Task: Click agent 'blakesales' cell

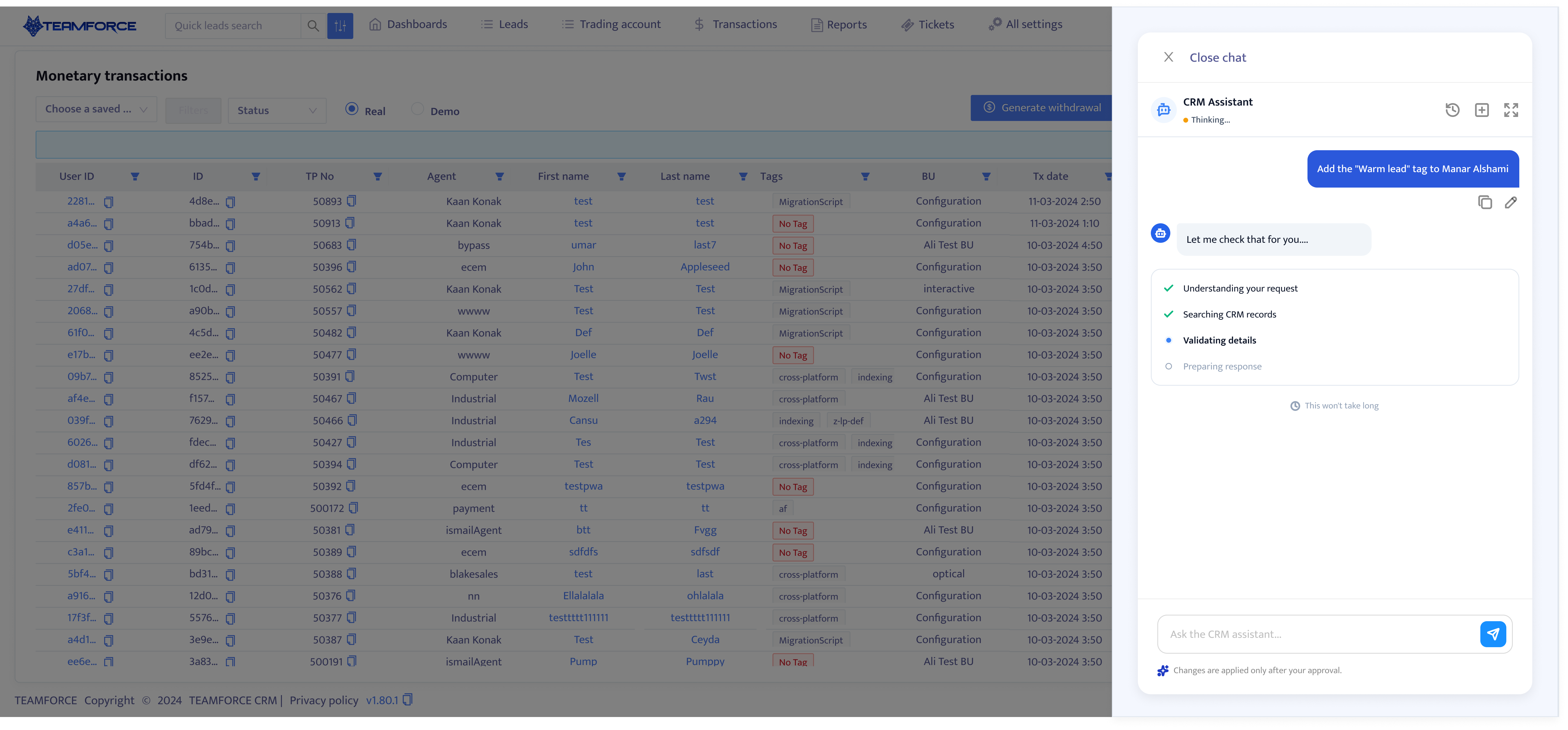Action: (473, 574)
